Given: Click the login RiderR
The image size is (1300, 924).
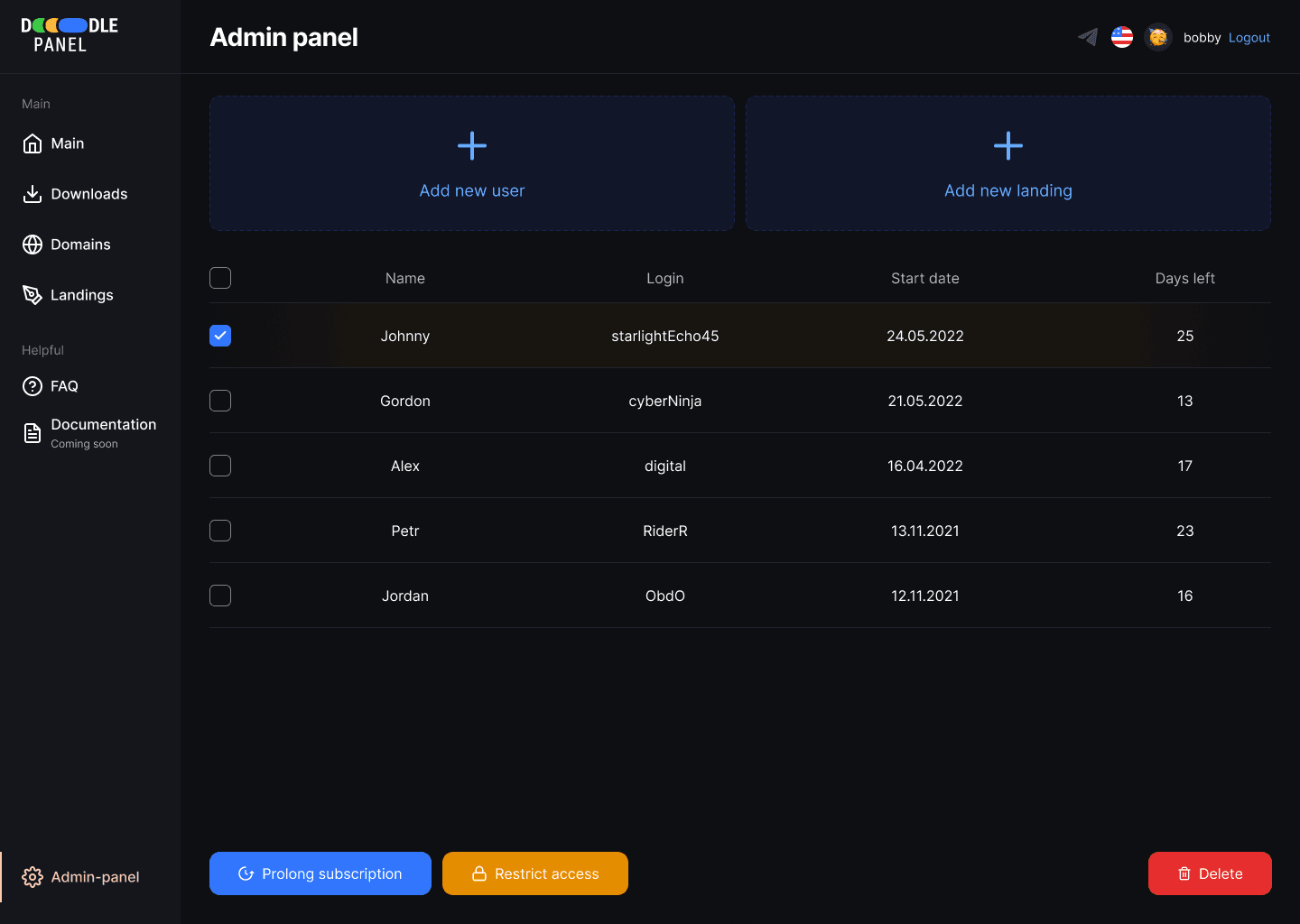Looking at the screenshot, I should [665, 531].
